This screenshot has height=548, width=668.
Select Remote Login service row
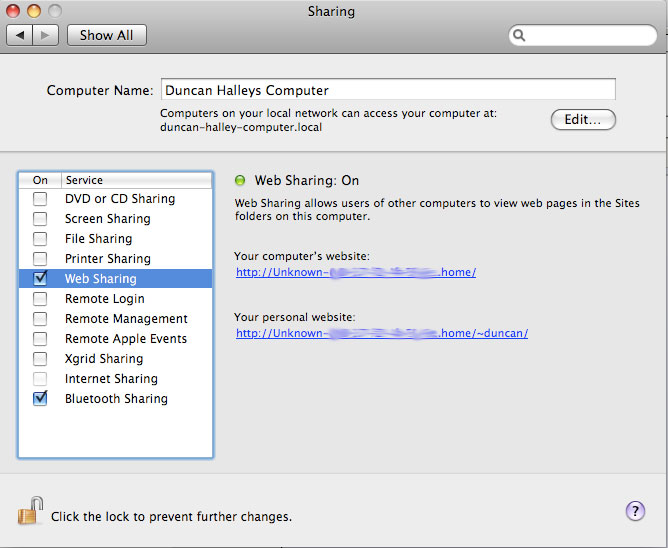tap(115, 299)
